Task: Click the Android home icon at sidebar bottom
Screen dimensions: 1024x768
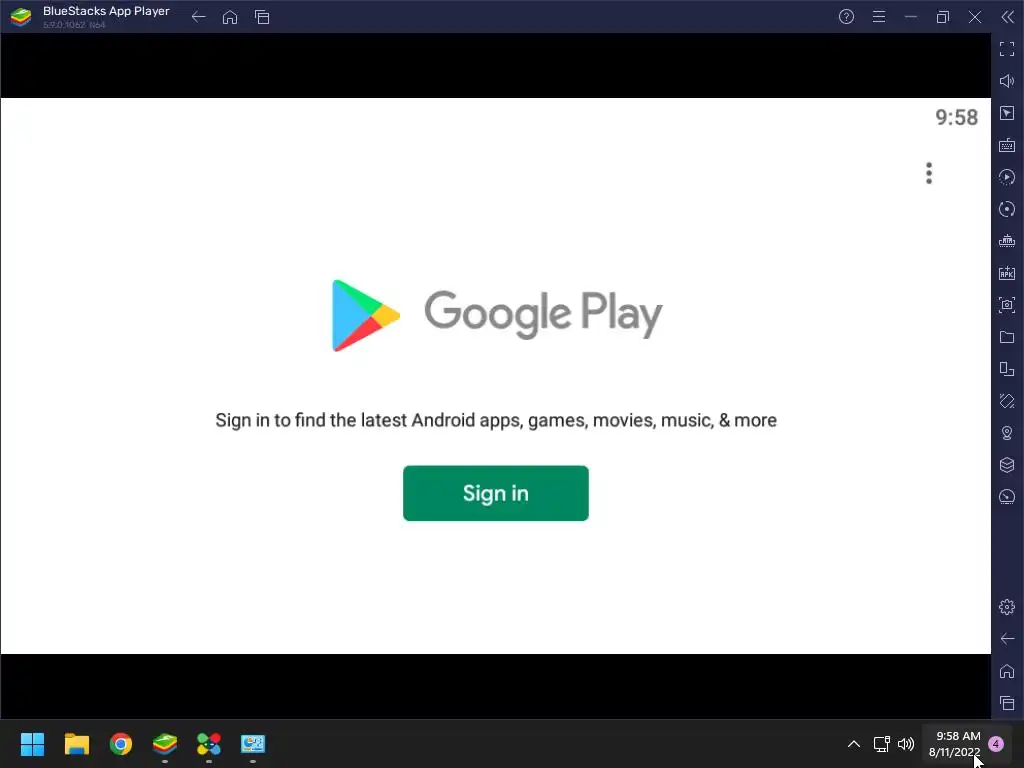Action: [x=1007, y=671]
